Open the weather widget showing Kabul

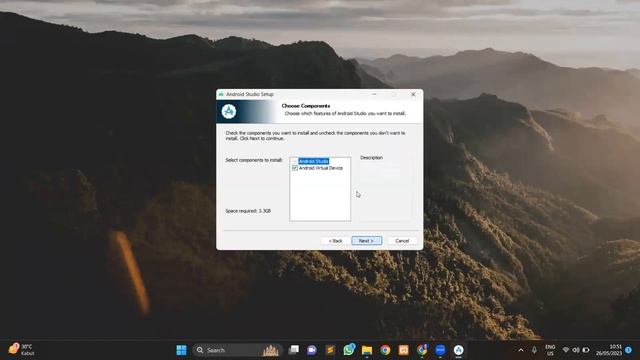(x=22, y=350)
